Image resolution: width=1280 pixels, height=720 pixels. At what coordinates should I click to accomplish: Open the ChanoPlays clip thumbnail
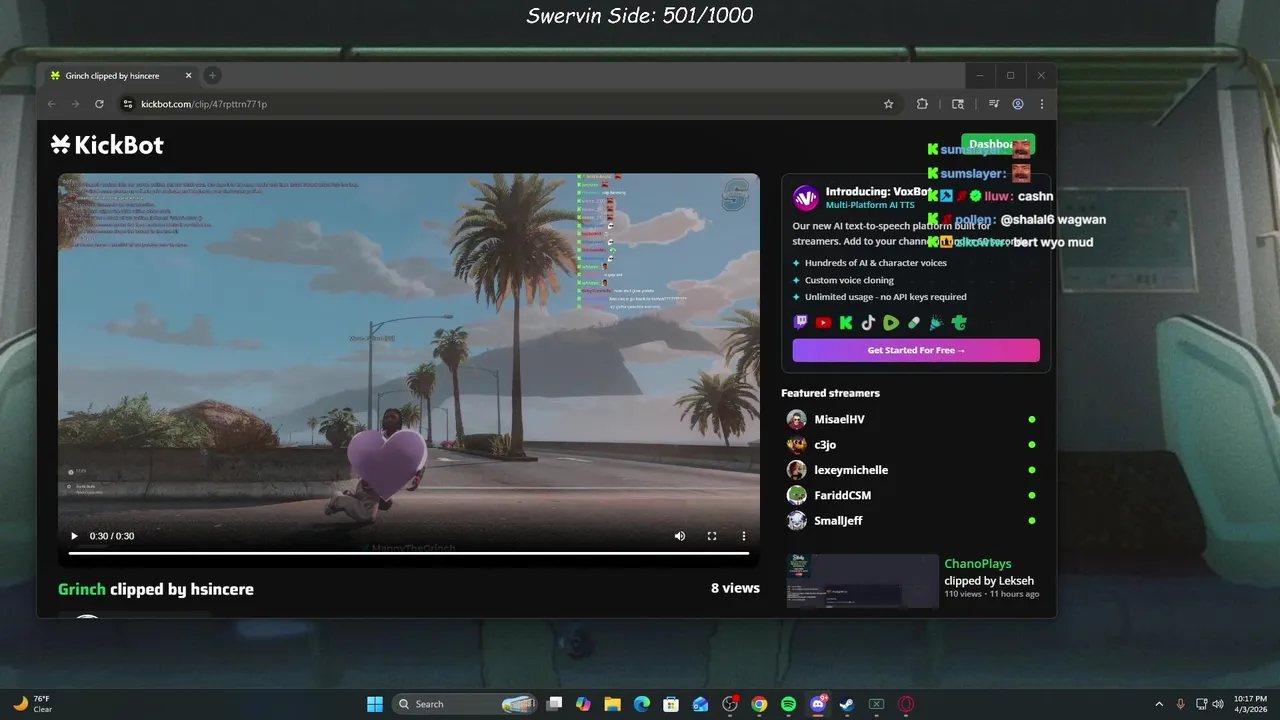[862, 581]
